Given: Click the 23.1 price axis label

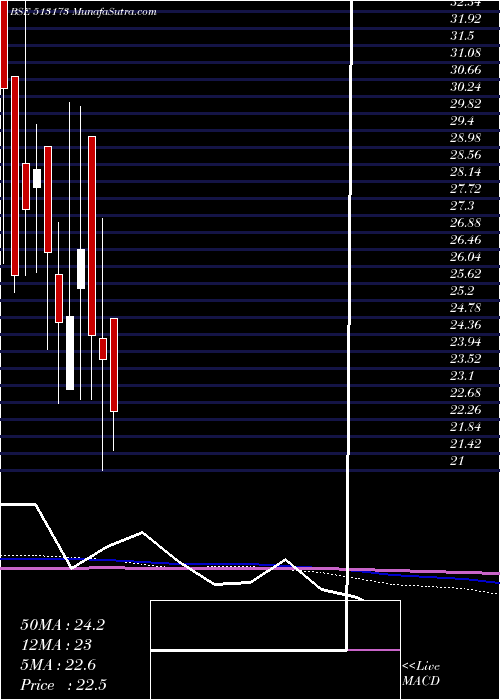Looking at the screenshot, I should pos(462,375).
